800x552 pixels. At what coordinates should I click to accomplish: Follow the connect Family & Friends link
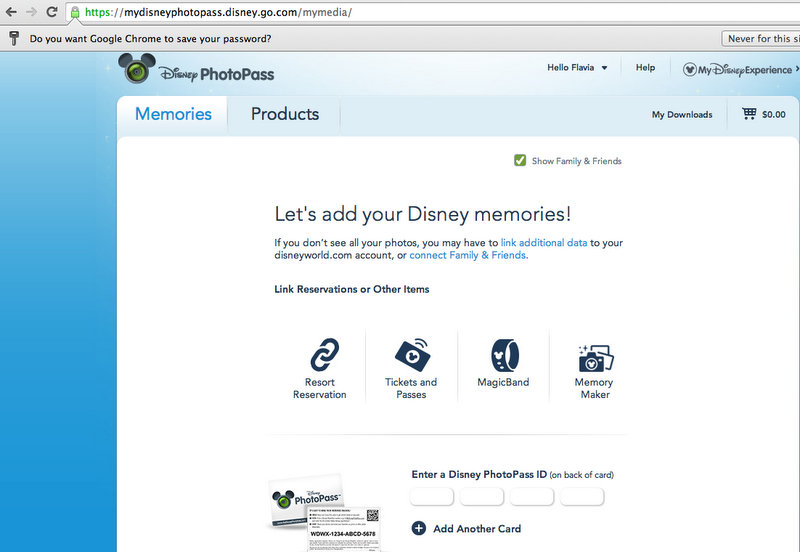coord(468,255)
